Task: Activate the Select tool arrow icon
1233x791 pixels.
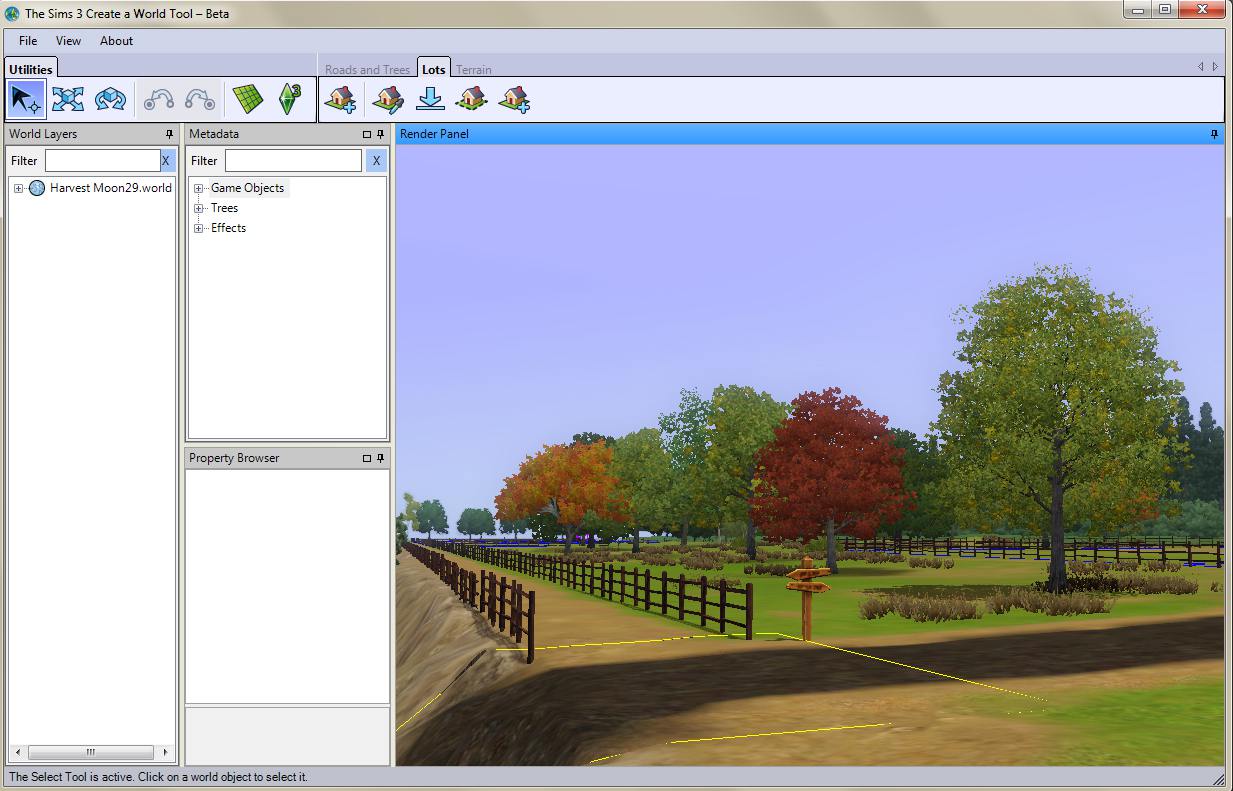Action: (27, 99)
